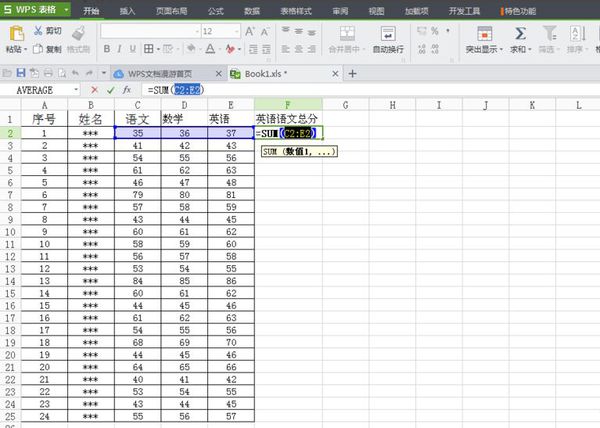Expand the name box function dropdown
Viewport: 600px width, 428px height.
click(x=76, y=90)
